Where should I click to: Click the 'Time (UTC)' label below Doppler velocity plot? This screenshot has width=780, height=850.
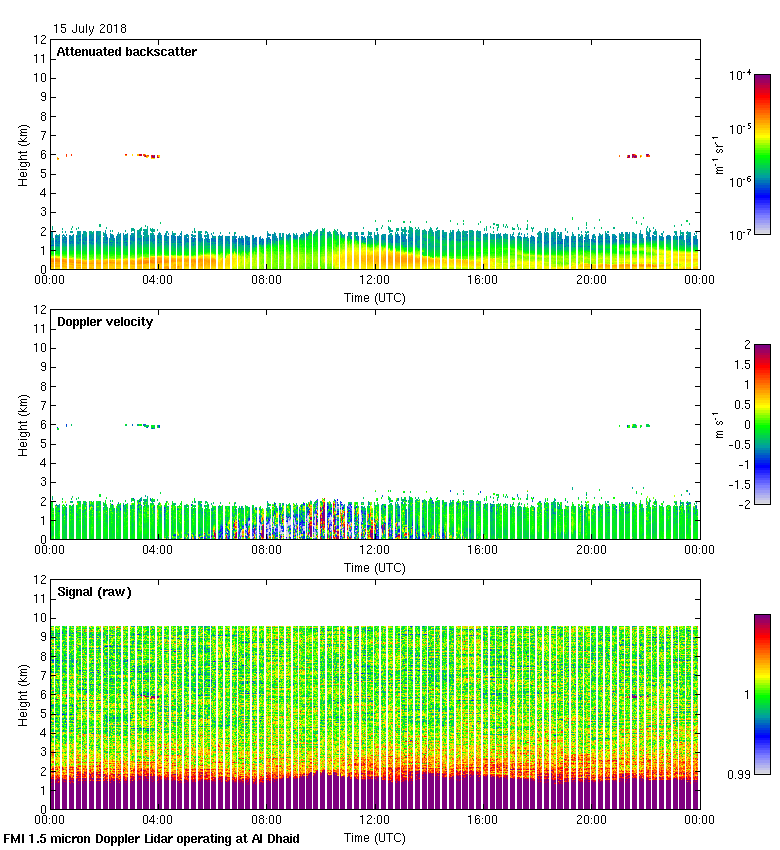coord(375,567)
